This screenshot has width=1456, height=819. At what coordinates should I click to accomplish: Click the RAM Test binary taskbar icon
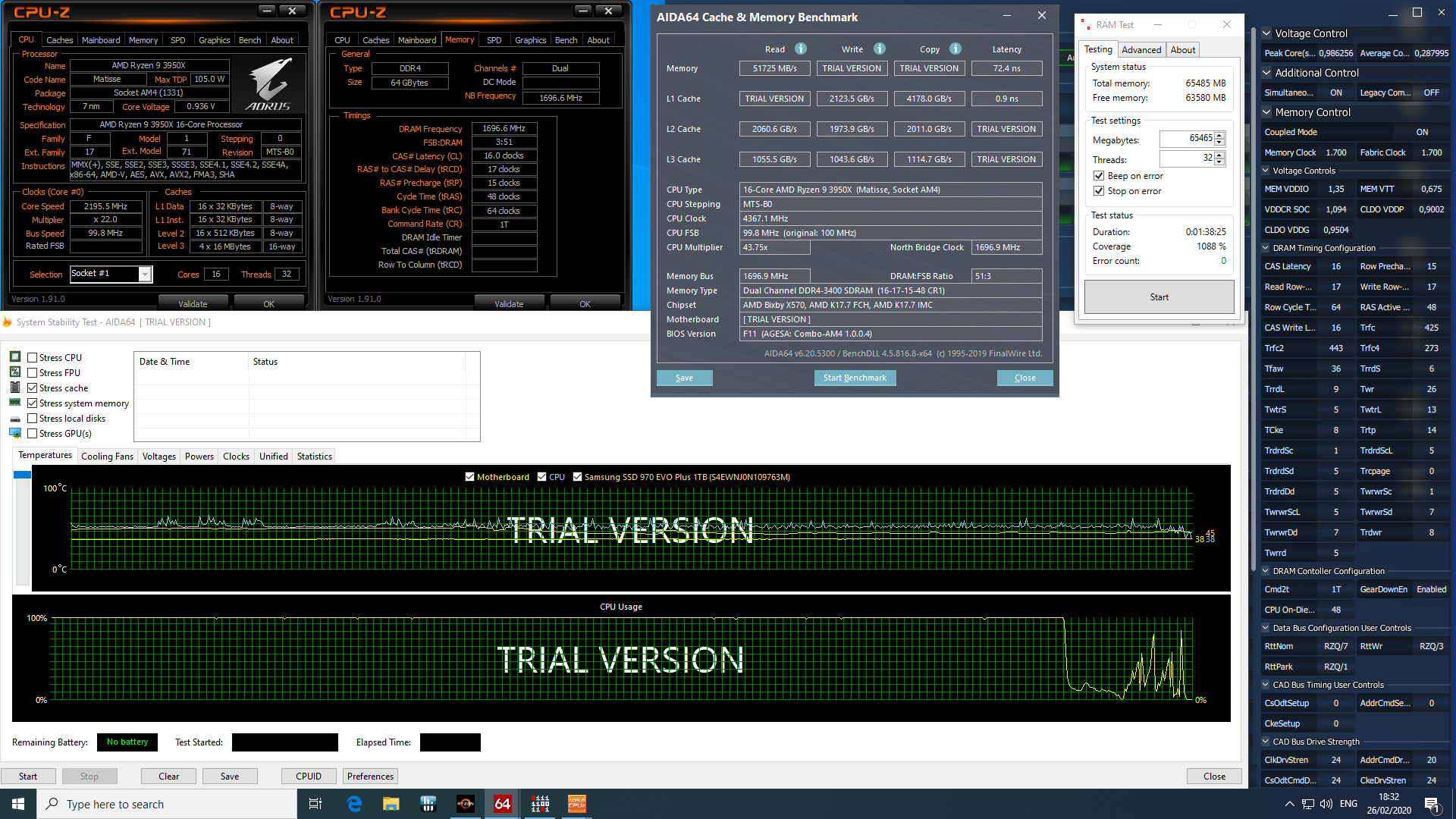pos(540,804)
